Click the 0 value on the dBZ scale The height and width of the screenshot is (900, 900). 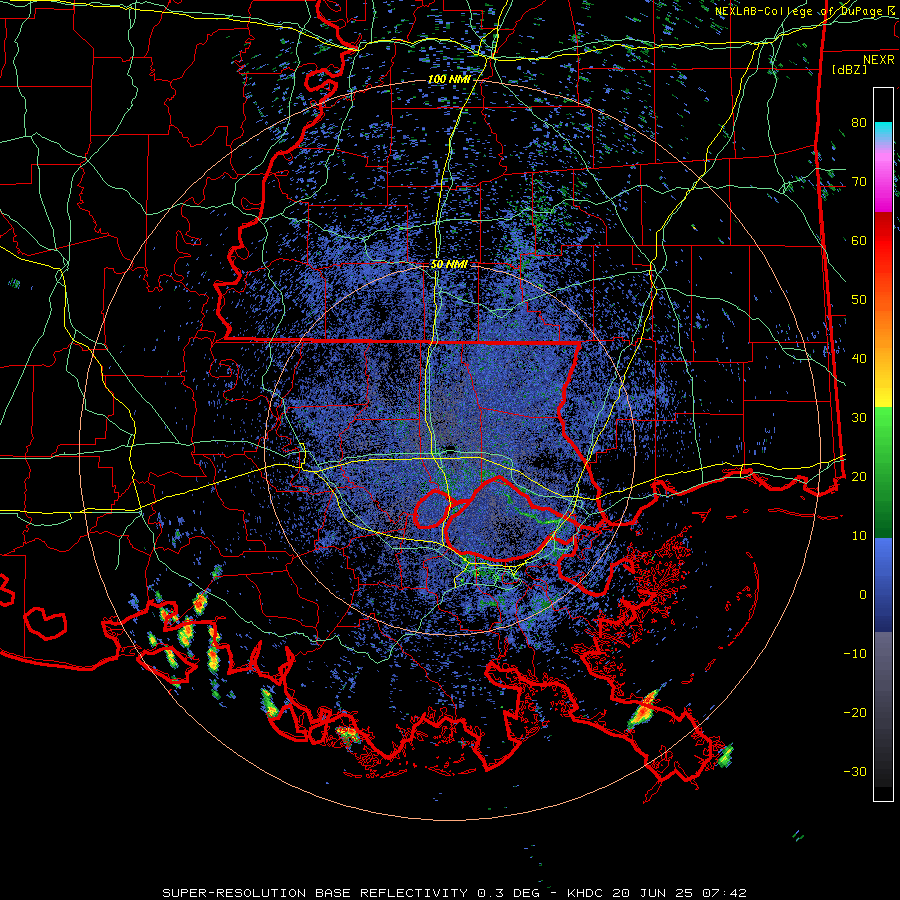(x=863, y=595)
